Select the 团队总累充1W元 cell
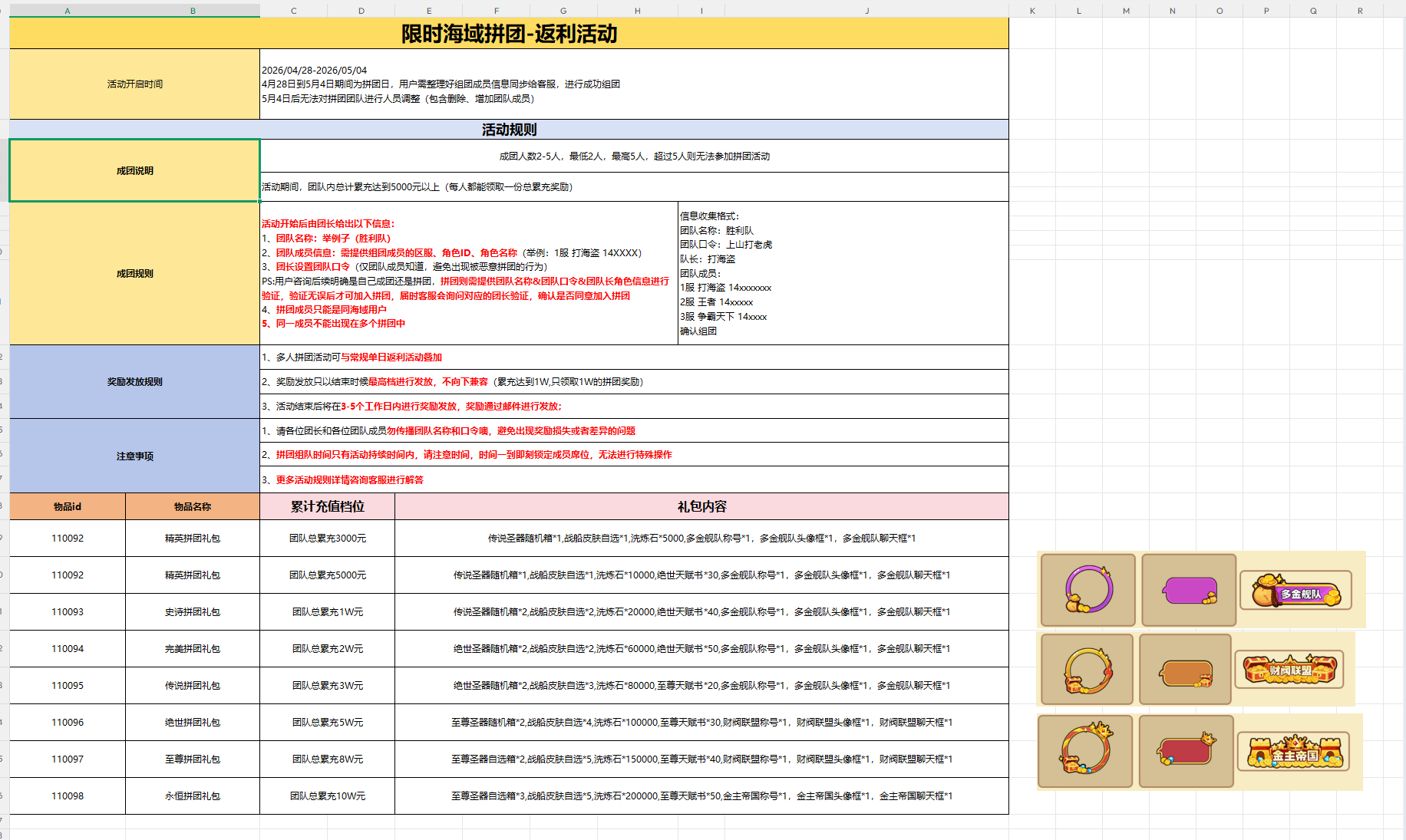The height and width of the screenshot is (840, 1406). point(327,612)
